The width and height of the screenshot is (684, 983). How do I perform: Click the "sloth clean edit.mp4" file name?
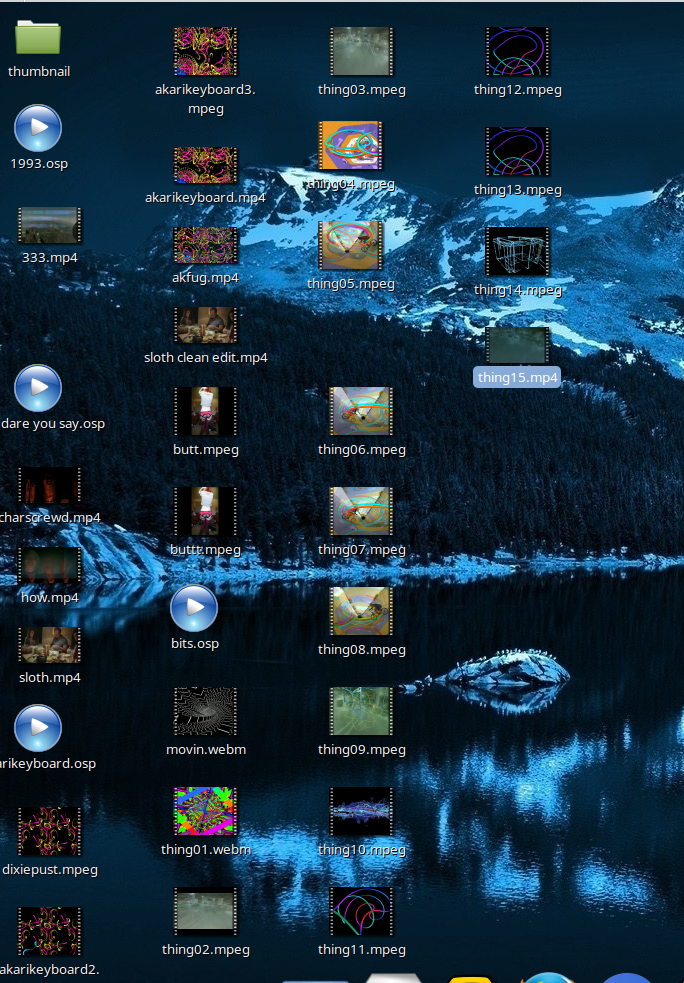coord(206,357)
